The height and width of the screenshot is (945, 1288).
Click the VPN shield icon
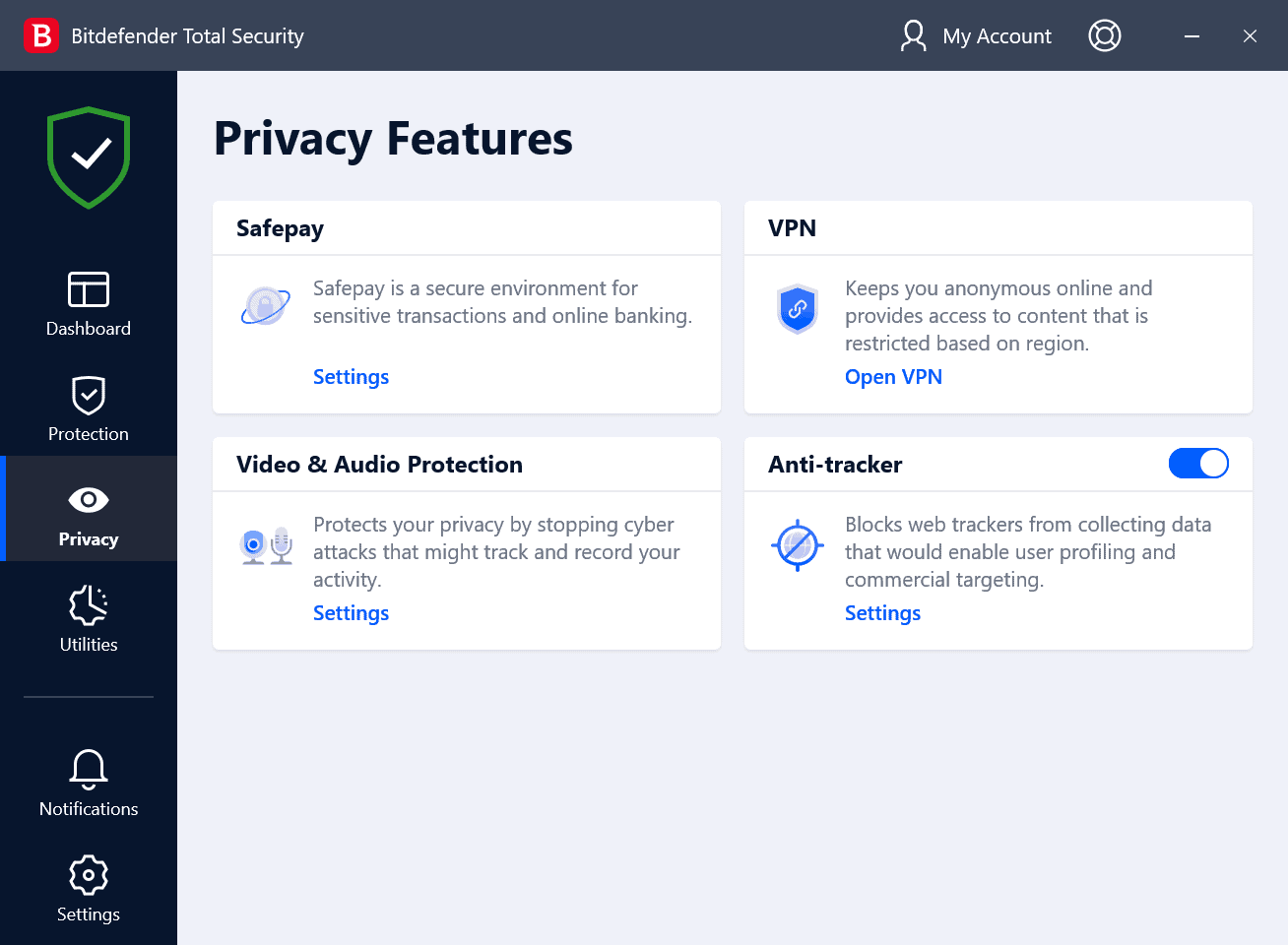pyautogui.click(x=797, y=309)
